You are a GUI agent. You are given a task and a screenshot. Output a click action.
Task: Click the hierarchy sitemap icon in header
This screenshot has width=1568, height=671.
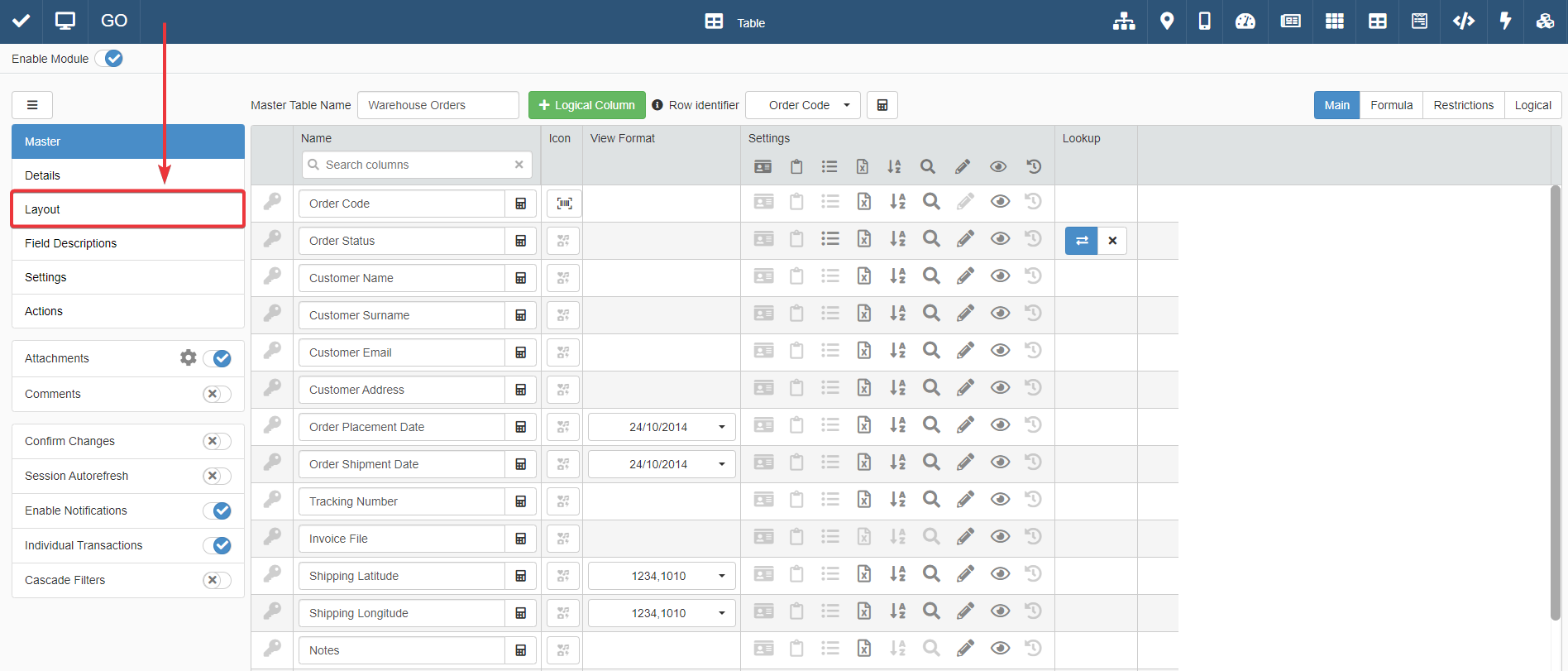(1123, 22)
